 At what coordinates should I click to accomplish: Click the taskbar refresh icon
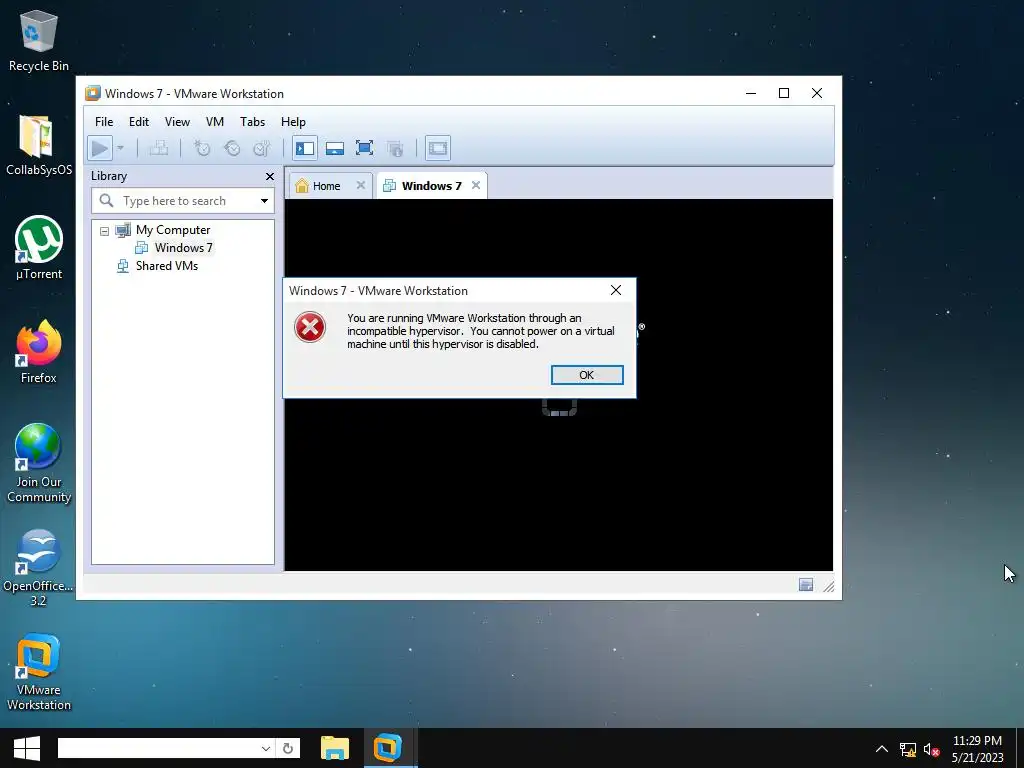pyautogui.click(x=288, y=748)
